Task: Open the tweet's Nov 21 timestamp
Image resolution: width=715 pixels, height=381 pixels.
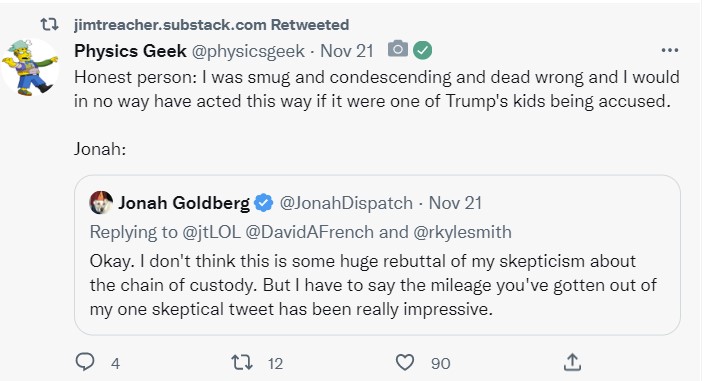Action: [347, 51]
